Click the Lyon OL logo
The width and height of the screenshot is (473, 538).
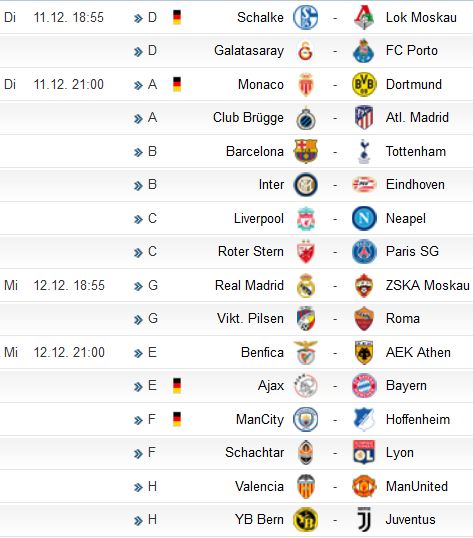click(x=364, y=453)
